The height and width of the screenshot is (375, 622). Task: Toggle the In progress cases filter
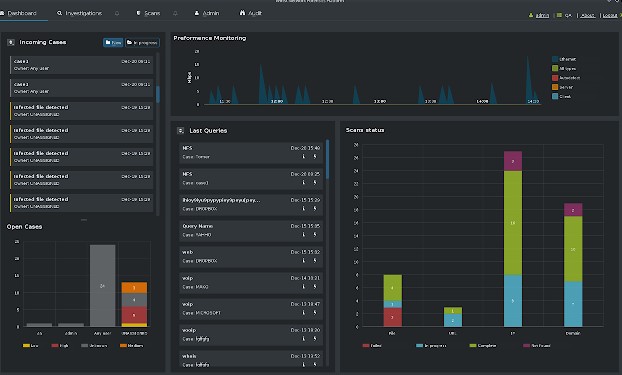pyautogui.click(x=142, y=42)
